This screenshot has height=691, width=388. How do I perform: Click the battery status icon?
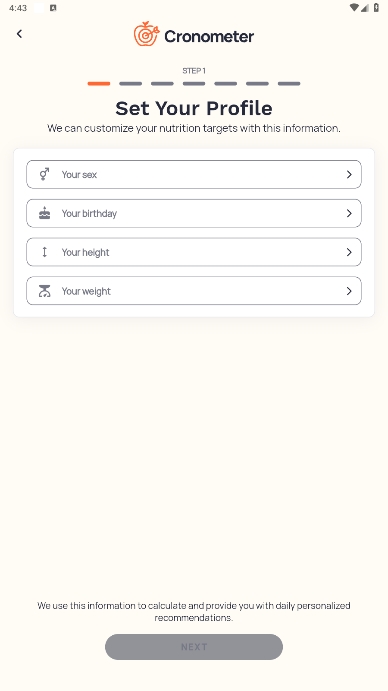(x=376, y=7)
